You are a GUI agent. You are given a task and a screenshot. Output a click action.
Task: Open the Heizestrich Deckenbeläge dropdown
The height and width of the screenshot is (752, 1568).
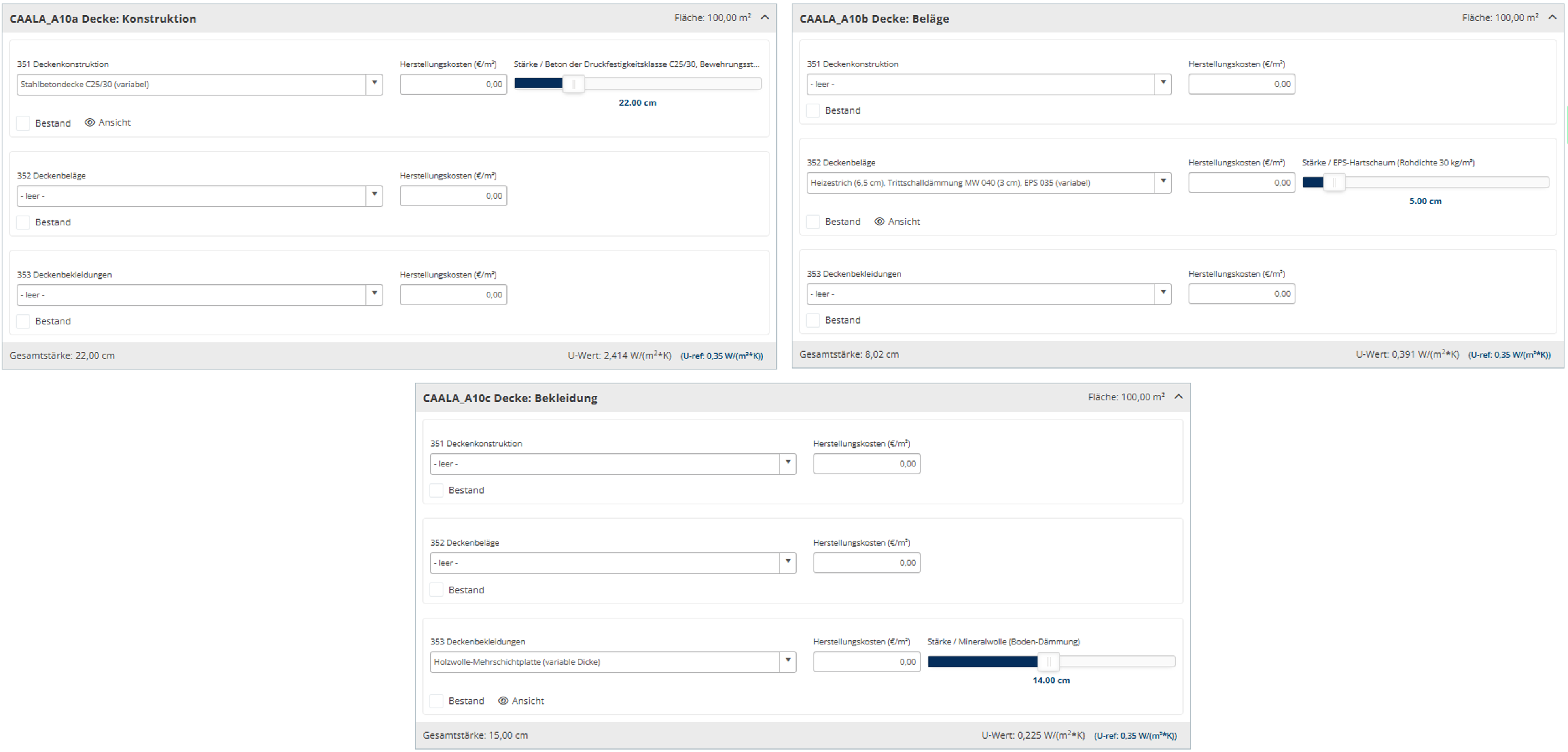pyautogui.click(x=1163, y=182)
